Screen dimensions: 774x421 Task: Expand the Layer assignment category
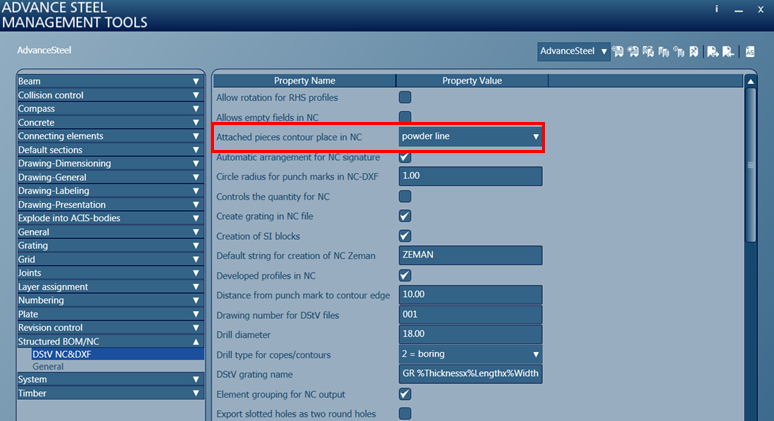pyautogui.click(x=111, y=287)
